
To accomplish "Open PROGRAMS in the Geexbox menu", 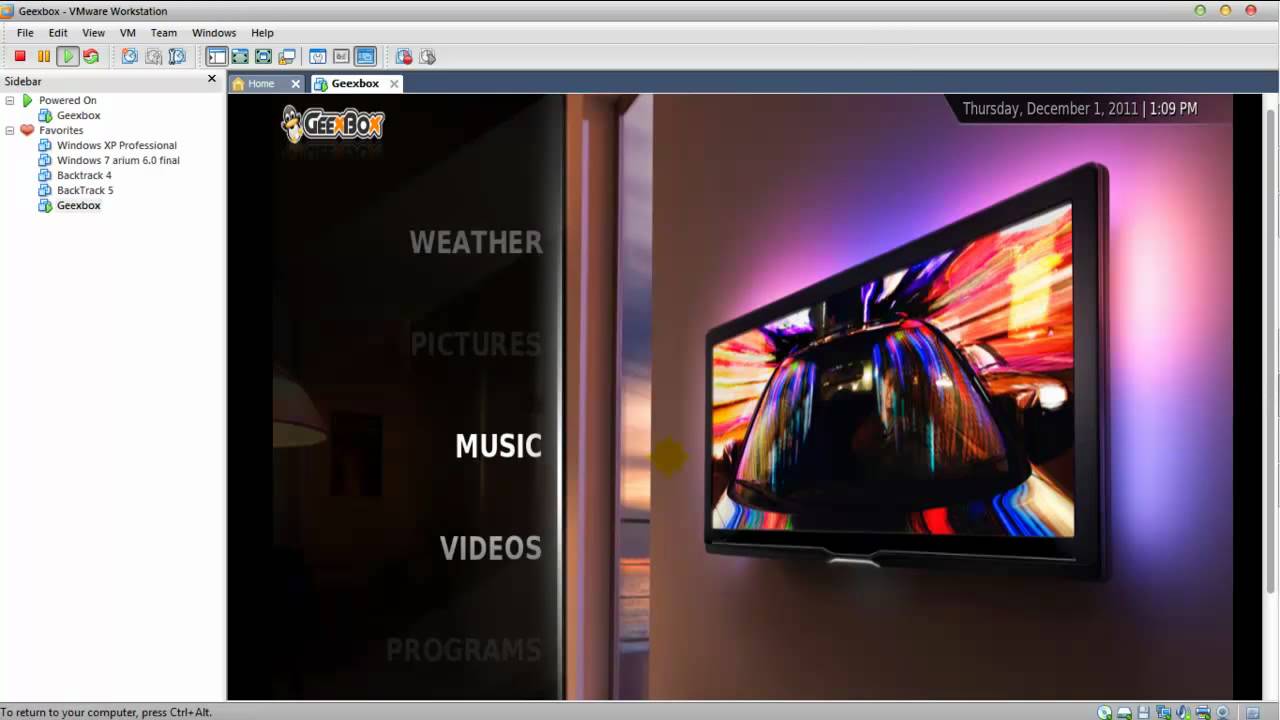I will click(x=464, y=650).
